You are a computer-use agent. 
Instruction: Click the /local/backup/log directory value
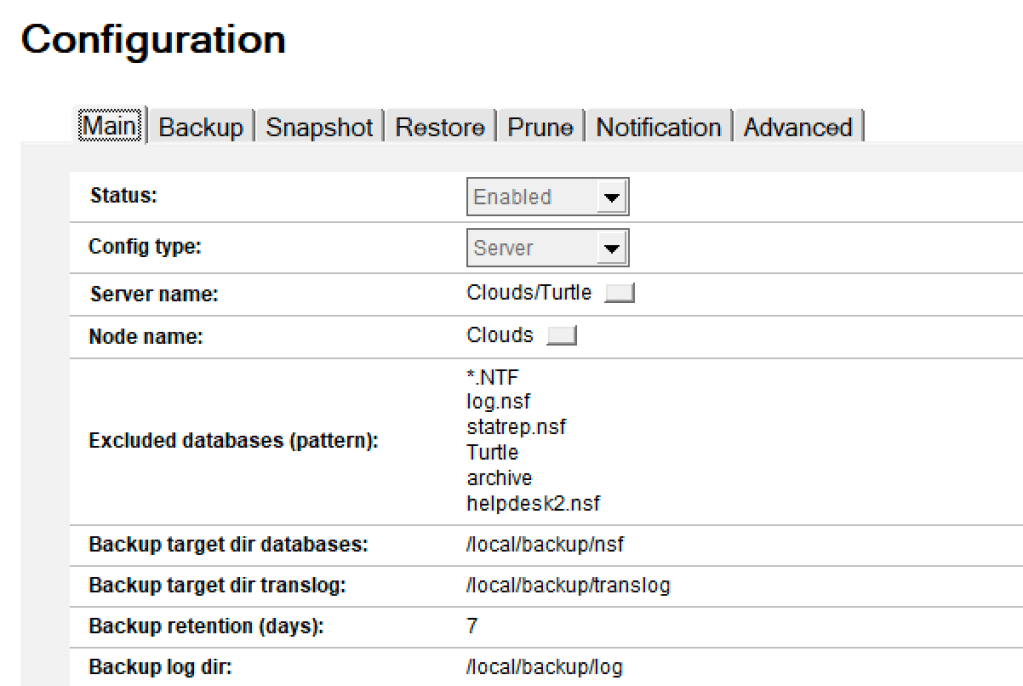click(x=544, y=666)
